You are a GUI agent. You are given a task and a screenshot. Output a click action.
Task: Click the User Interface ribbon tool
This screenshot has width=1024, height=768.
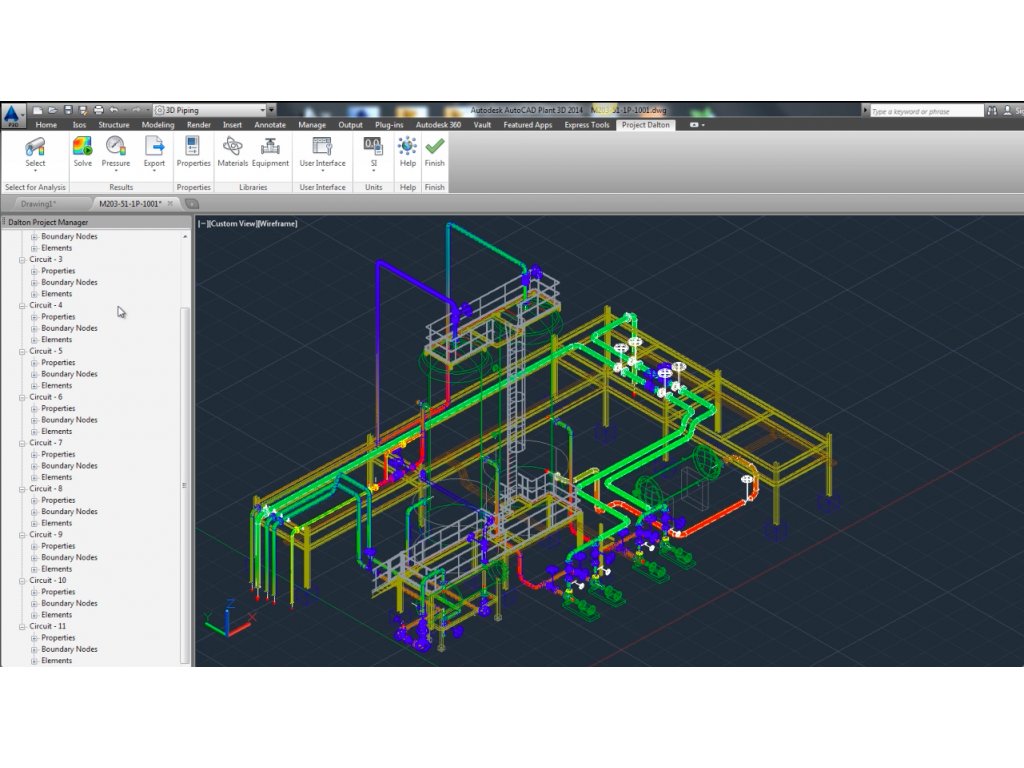(322, 153)
